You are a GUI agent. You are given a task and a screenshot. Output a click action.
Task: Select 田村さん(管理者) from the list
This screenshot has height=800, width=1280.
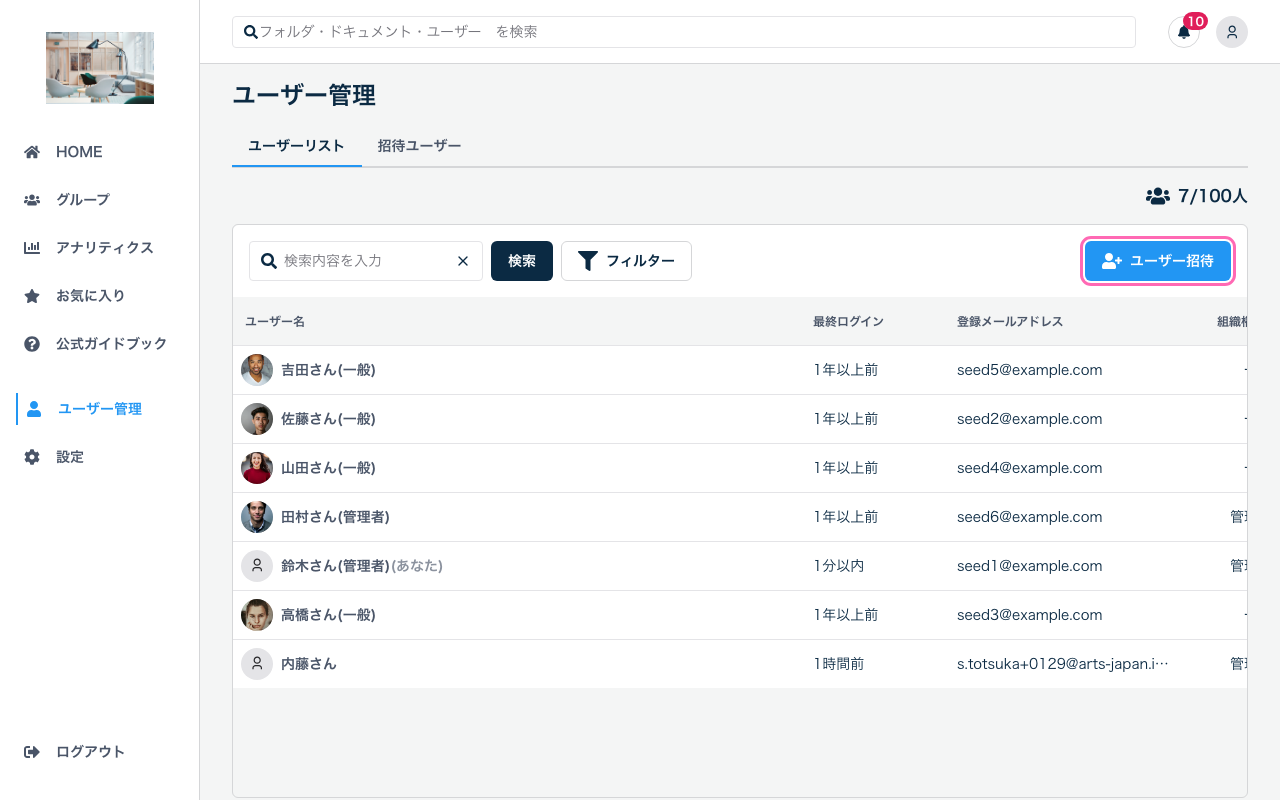336,517
